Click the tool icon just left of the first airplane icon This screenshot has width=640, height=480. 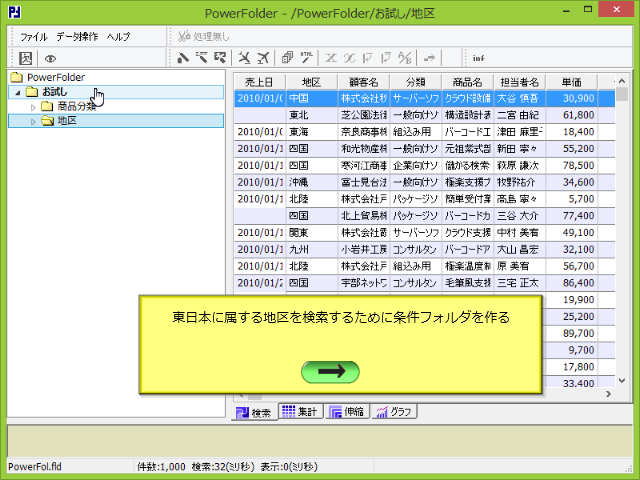click(220, 58)
